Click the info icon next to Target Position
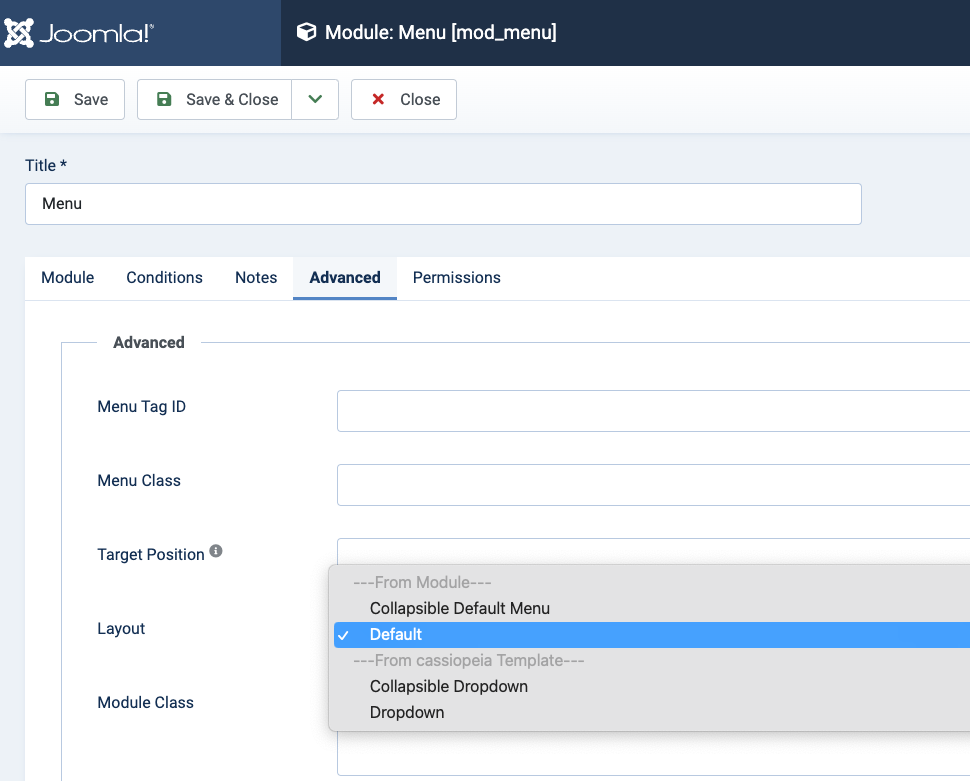The image size is (970, 781). pyautogui.click(x=216, y=551)
